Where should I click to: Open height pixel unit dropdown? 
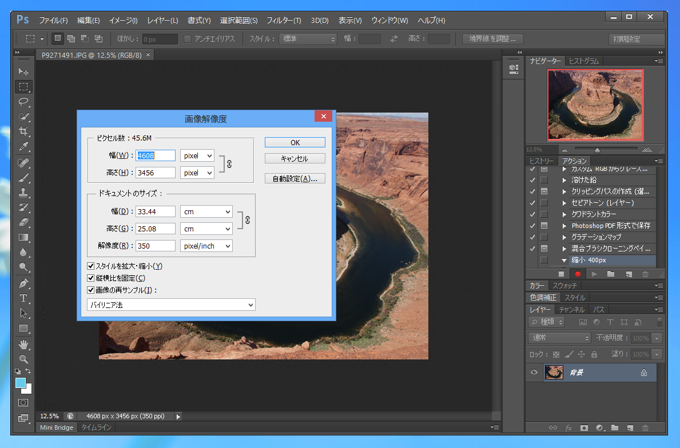coord(197,173)
